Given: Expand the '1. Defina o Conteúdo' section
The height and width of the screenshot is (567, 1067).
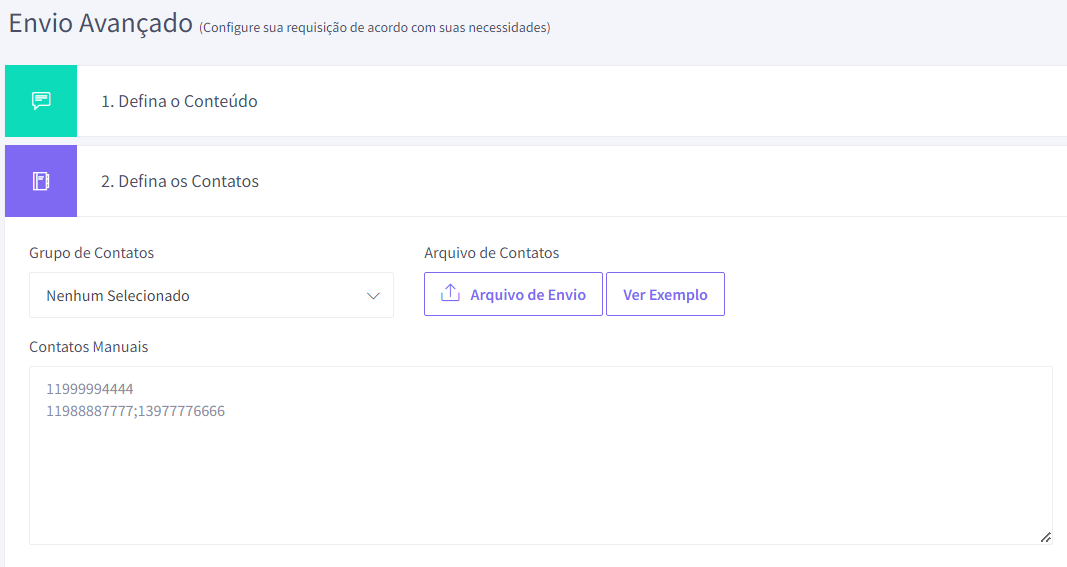Looking at the screenshot, I should (179, 101).
